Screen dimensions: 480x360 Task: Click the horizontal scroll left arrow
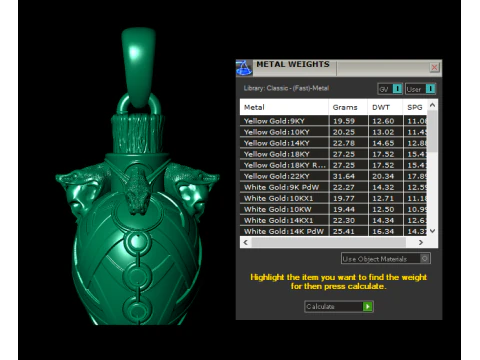pos(246,242)
